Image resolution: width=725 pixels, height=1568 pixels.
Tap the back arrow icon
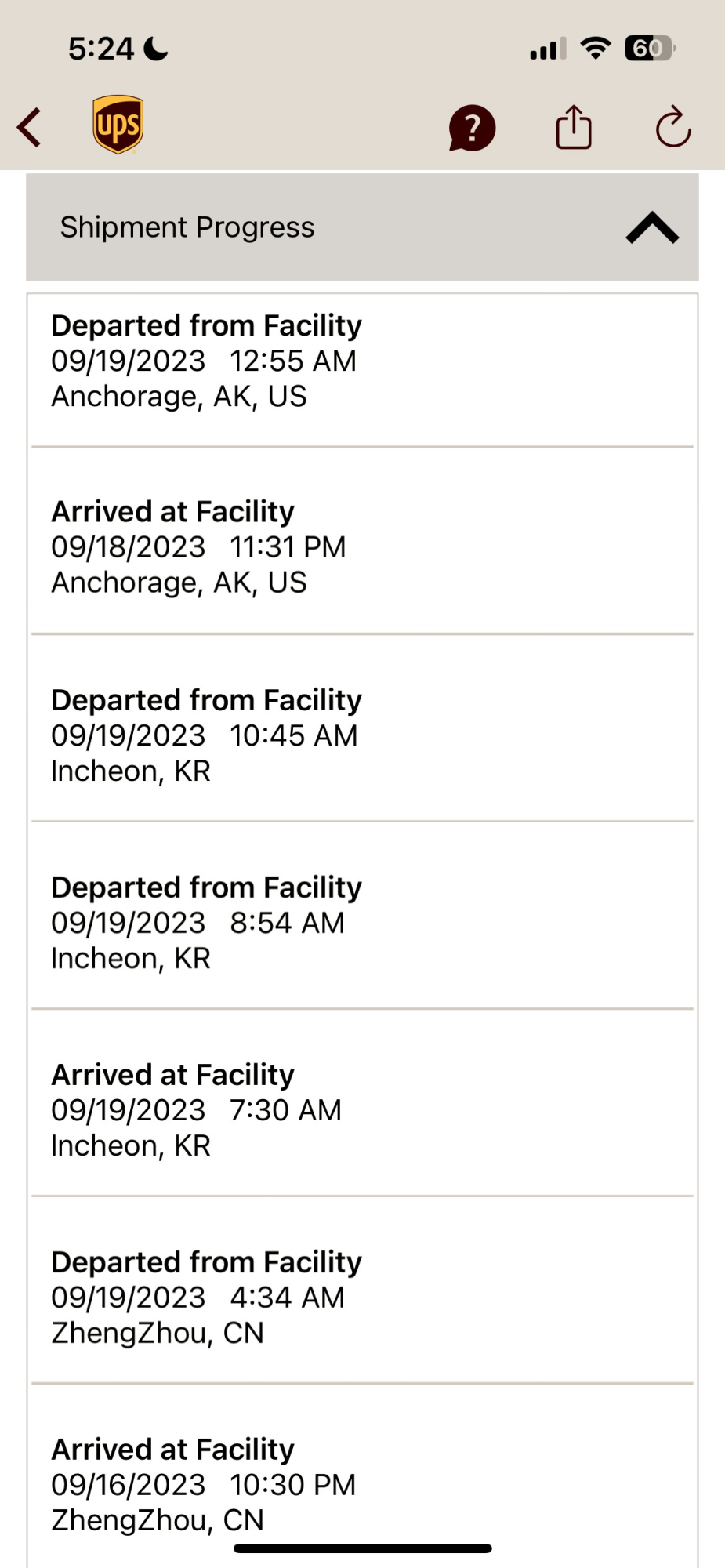tap(29, 128)
